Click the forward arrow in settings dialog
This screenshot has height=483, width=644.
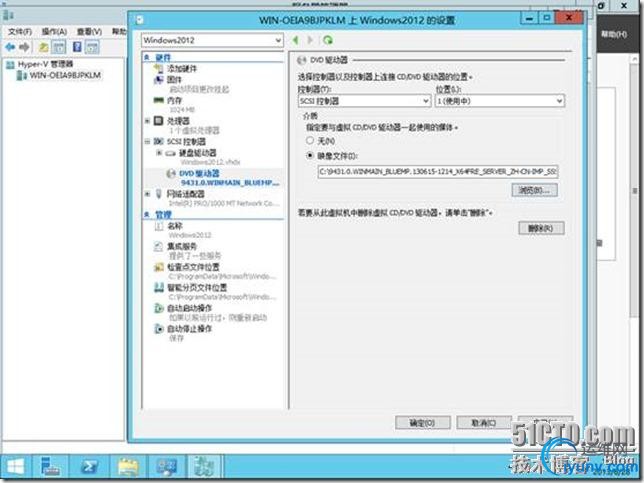310,40
